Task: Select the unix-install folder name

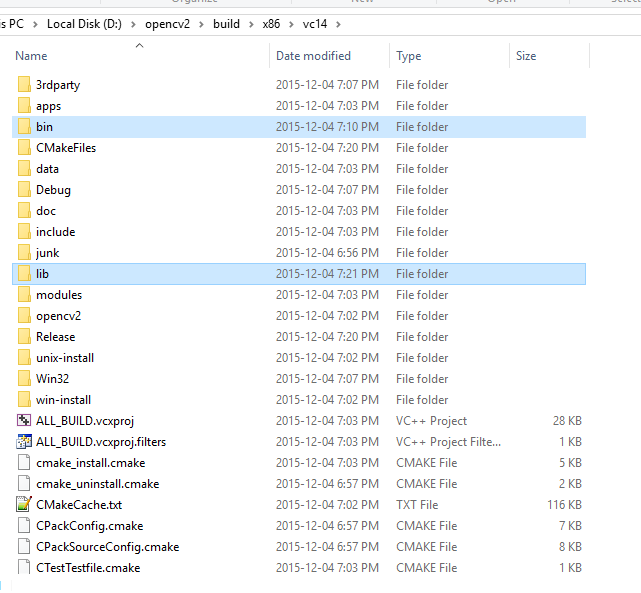Action: coord(65,358)
